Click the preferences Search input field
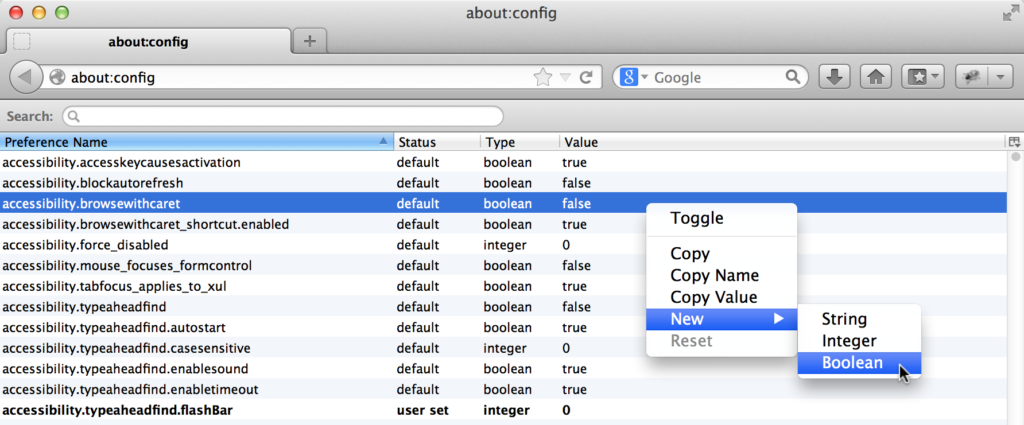The width and height of the screenshot is (1024, 425). point(283,117)
